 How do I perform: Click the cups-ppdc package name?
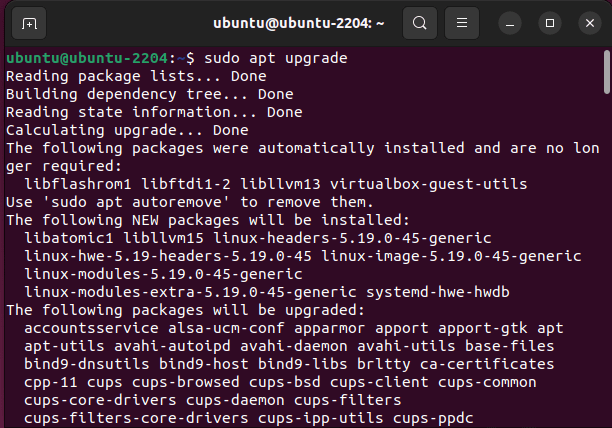tap(433, 418)
